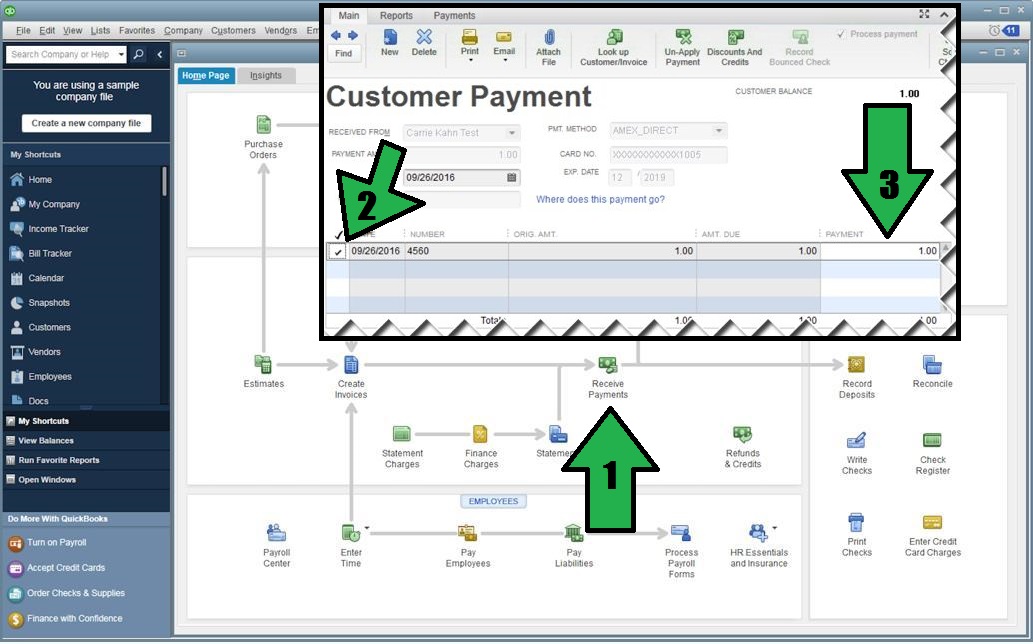1033x644 pixels.
Task: Expand the Pmt. Method dropdown
Action: click(719, 131)
